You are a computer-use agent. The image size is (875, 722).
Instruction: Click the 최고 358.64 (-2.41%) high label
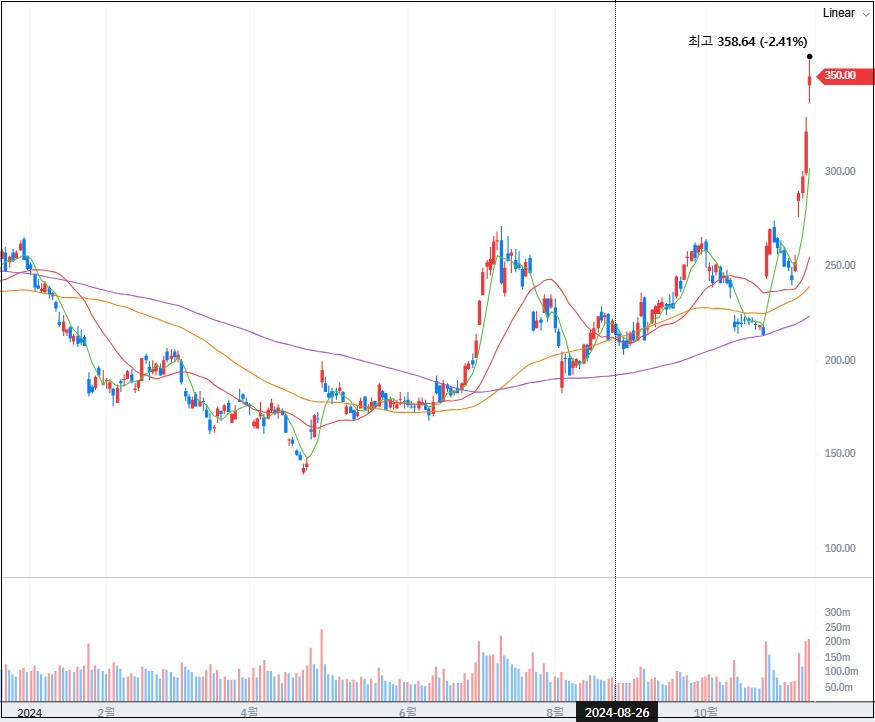[x=747, y=41]
